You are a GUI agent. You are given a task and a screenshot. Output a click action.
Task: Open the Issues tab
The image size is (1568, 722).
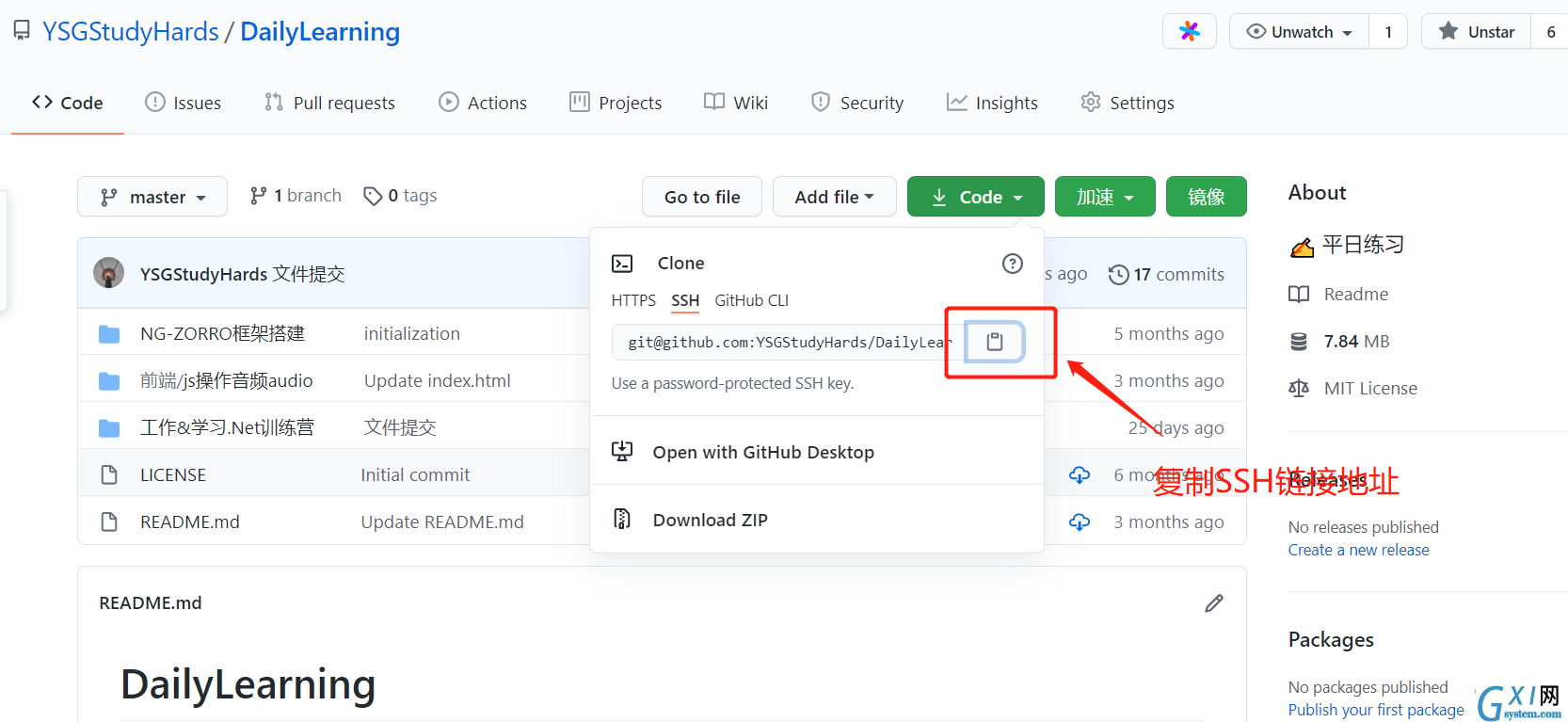[x=184, y=103]
